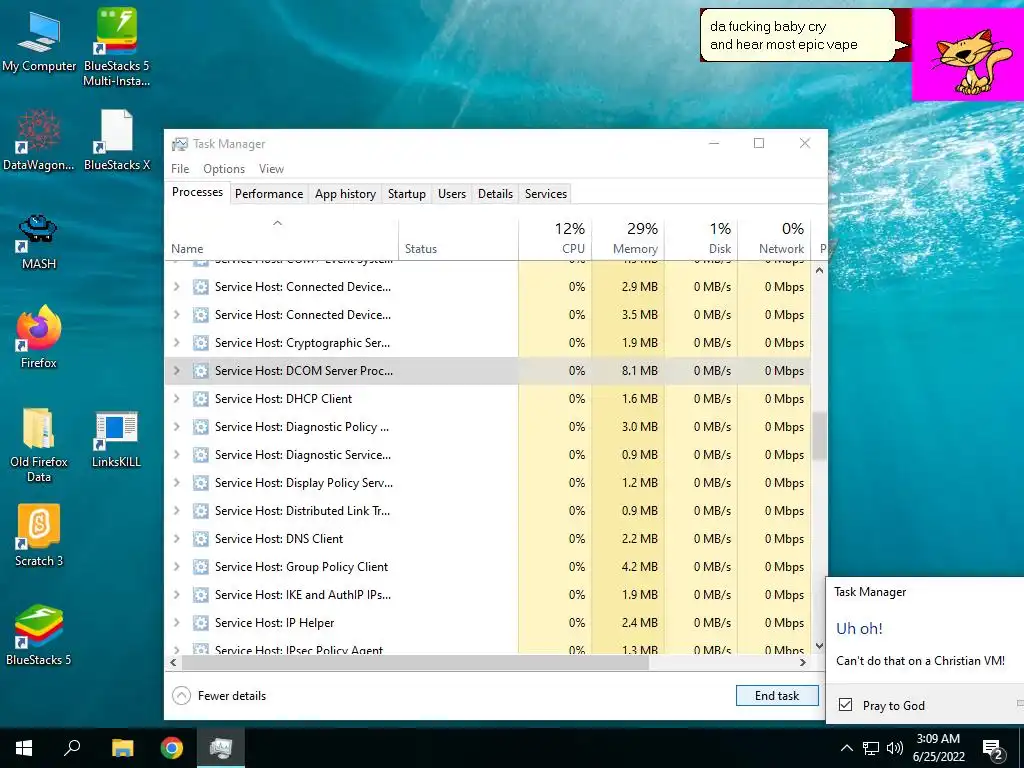Sort processes by Status column
Image resolution: width=1024 pixels, height=768 pixels.
tap(458, 240)
